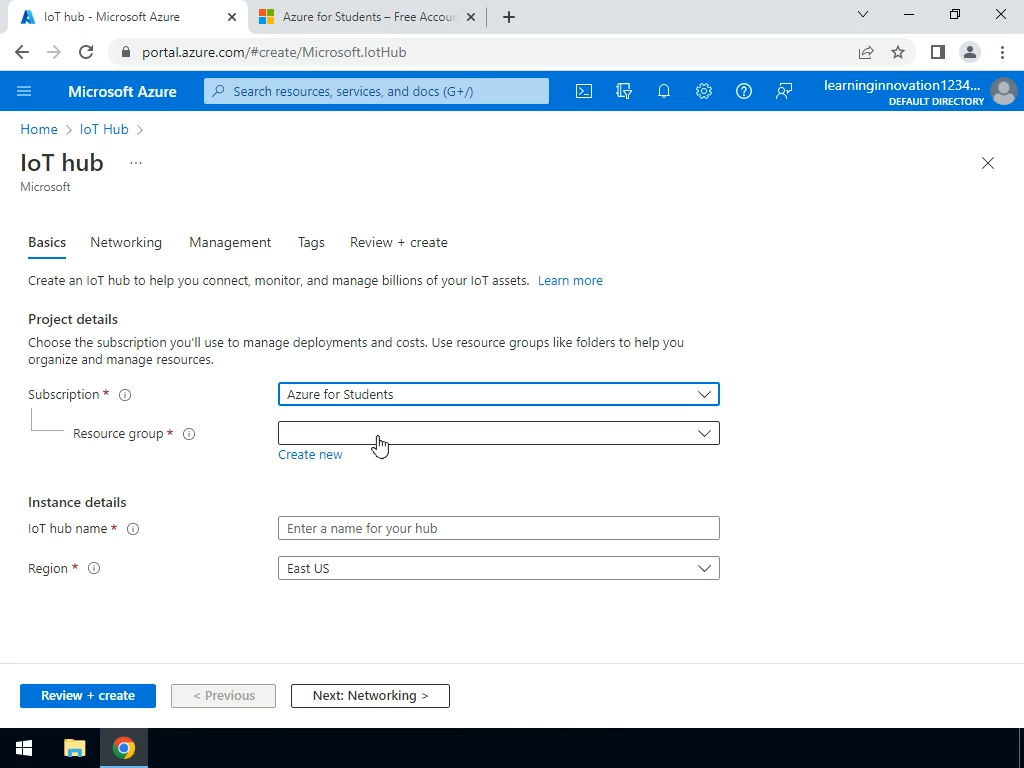Click the blue Review + create button
Image resolution: width=1024 pixels, height=768 pixels.
pyautogui.click(x=88, y=696)
